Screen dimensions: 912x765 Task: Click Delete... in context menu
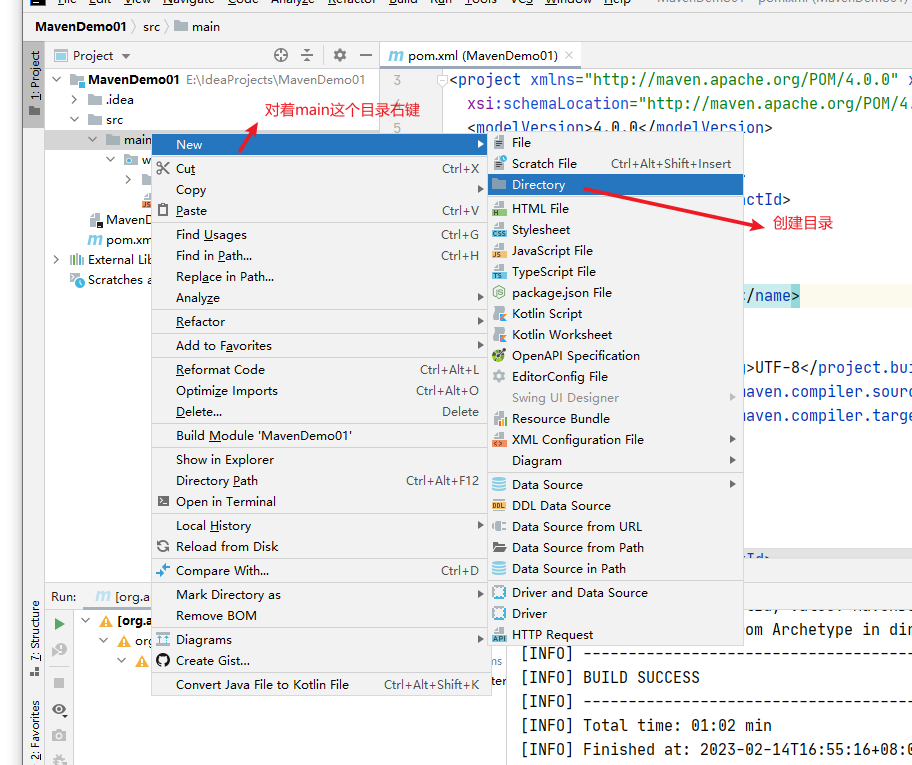click(319, 411)
